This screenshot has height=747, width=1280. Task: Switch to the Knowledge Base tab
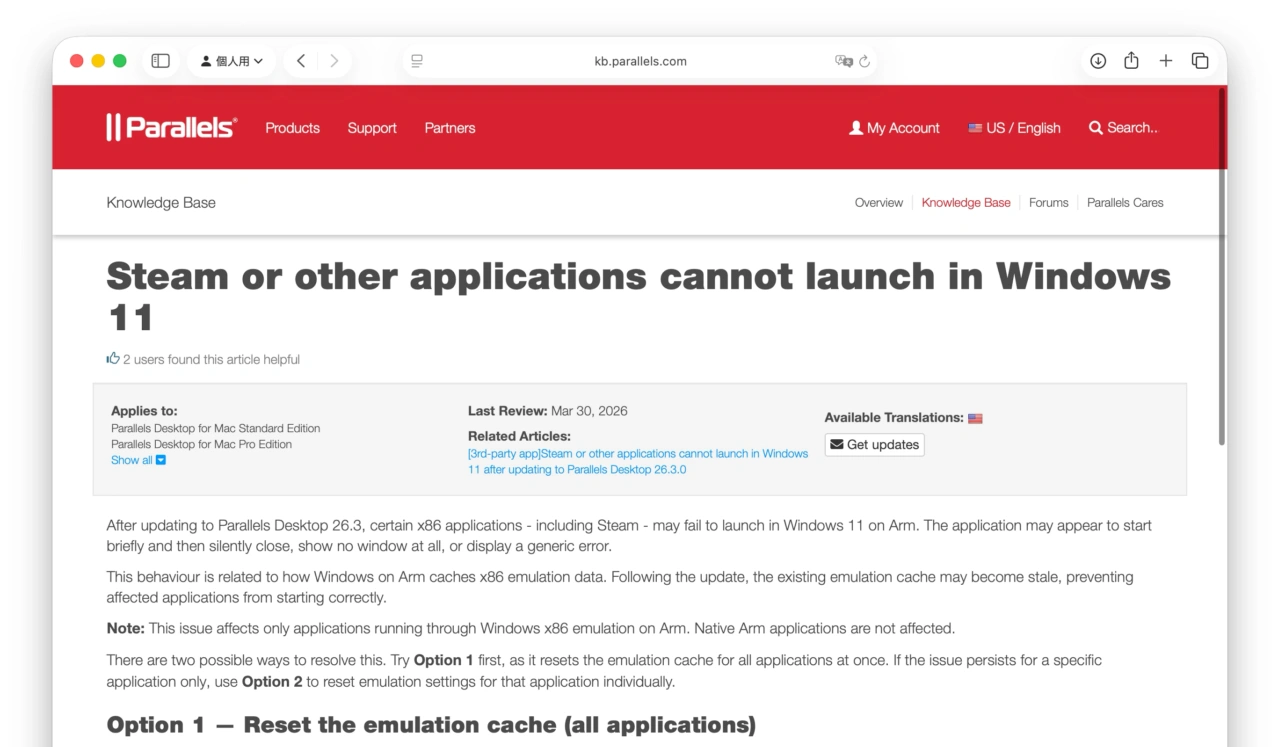[965, 202]
